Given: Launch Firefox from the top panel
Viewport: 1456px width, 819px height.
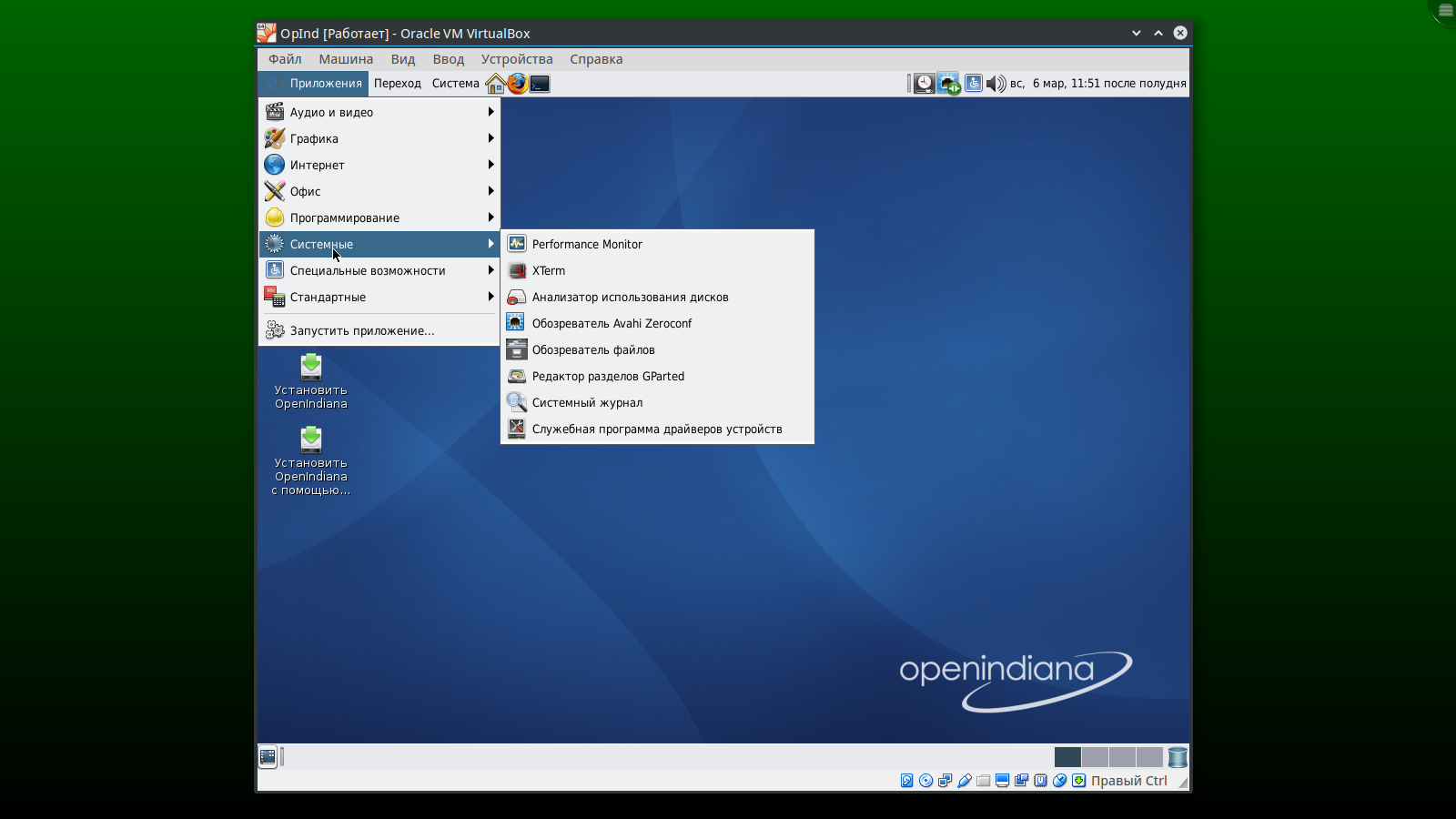Looking at the screenshot, I should (517, 84).
